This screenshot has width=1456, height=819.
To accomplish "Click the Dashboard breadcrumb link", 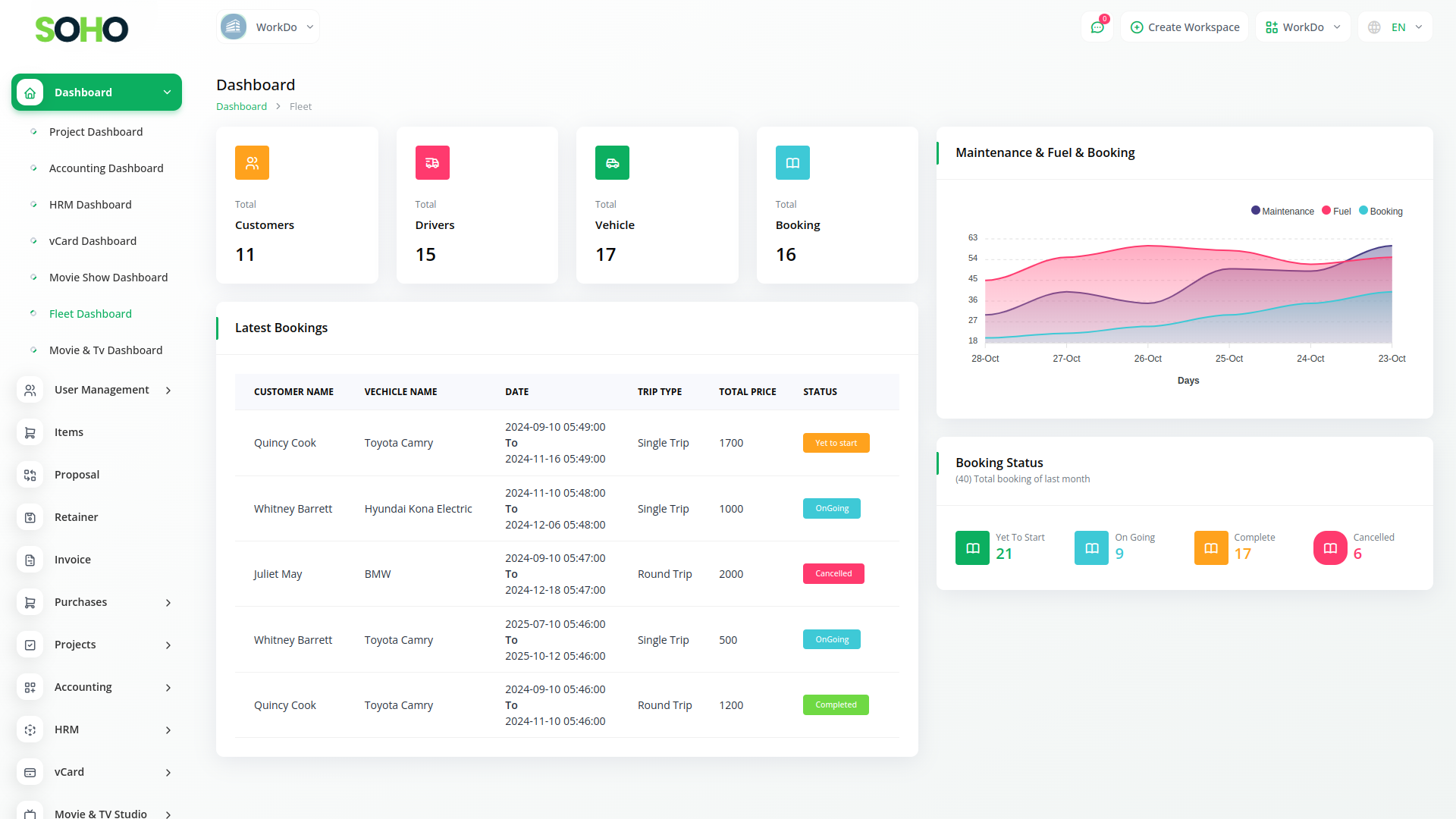I will (x=241, y=107).
